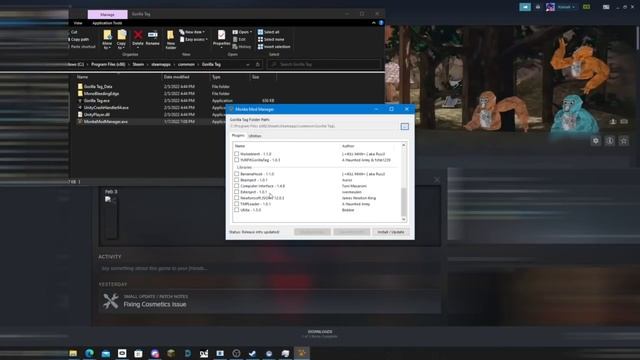Click Invert selection in the ribbon
The width and height of the screenshot is (640, 360).
pyautogui.click(x=274, y=47)
